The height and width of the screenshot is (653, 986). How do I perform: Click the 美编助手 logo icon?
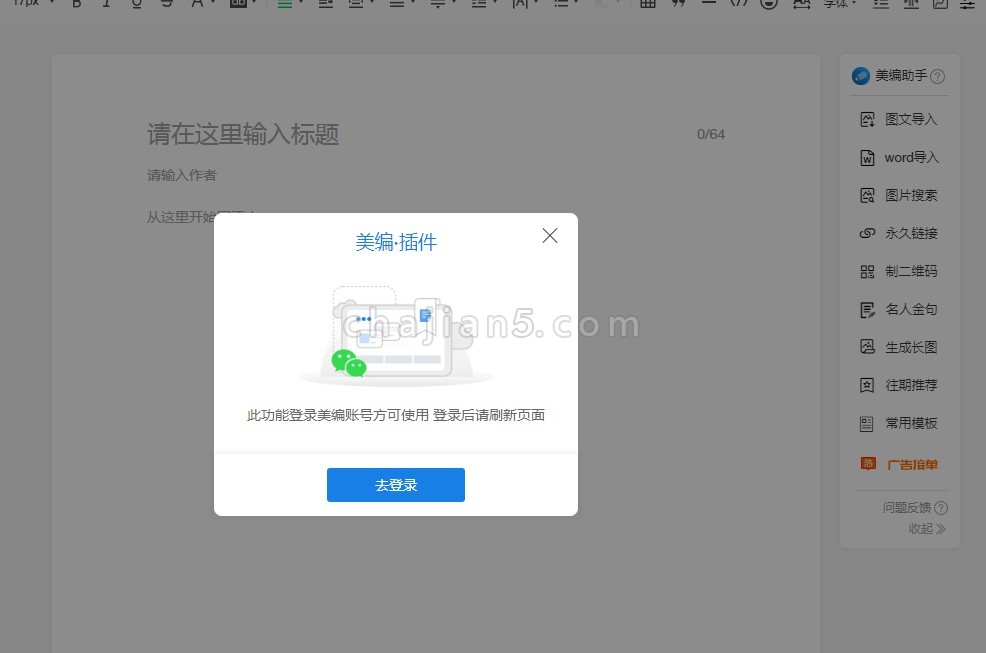(x=860, y=75)
